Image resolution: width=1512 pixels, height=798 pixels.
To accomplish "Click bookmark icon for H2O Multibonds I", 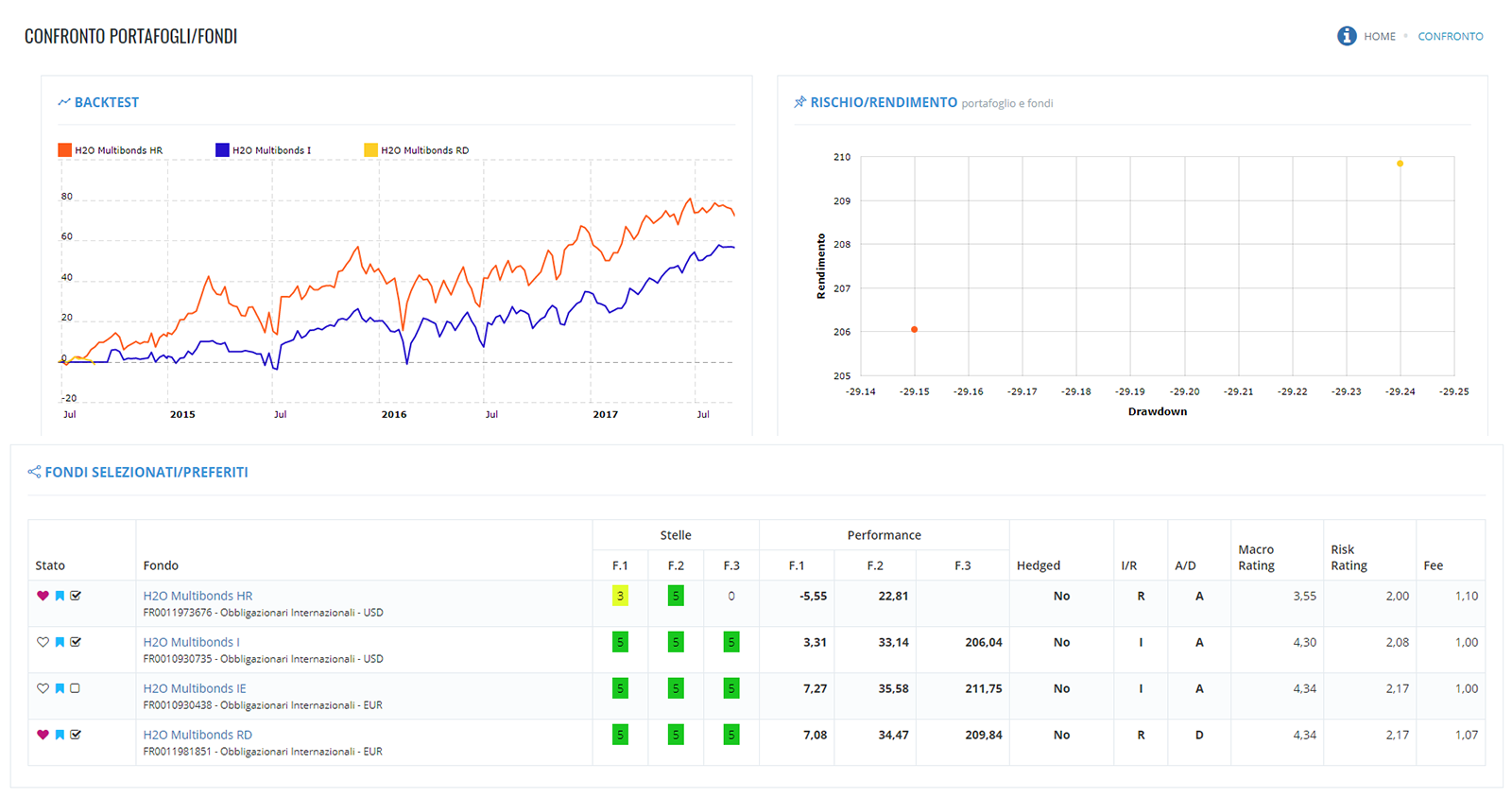I will click(60, 642).
